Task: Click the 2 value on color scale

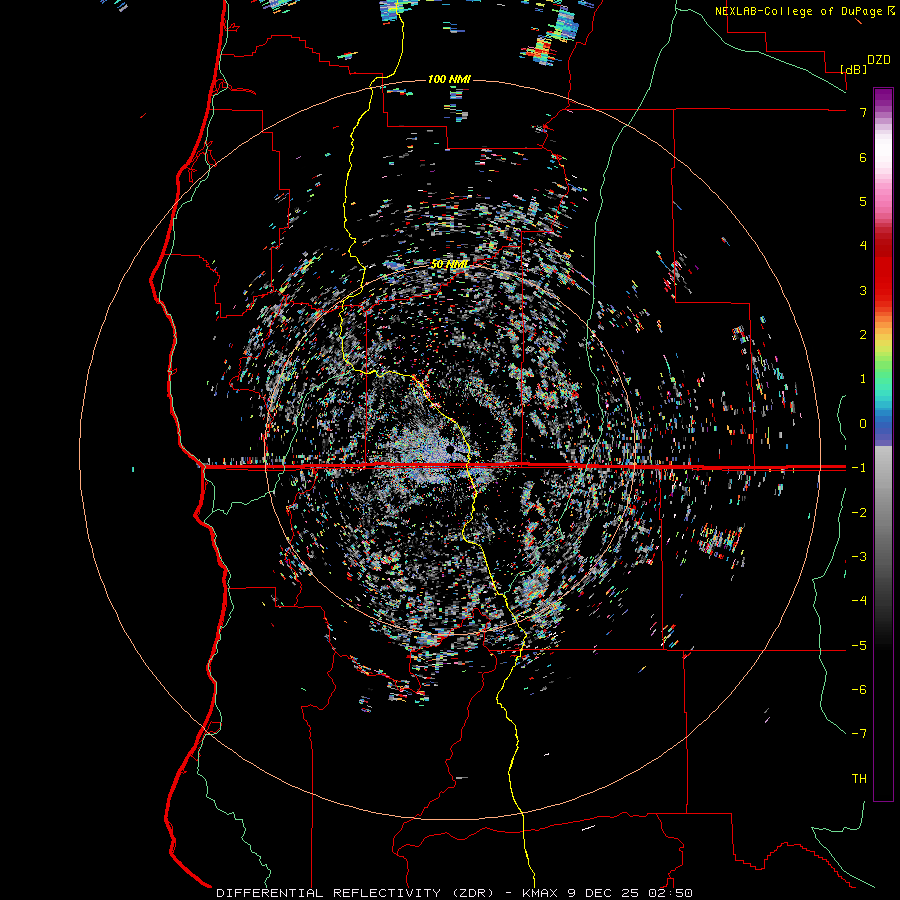Action: [863, 335]
